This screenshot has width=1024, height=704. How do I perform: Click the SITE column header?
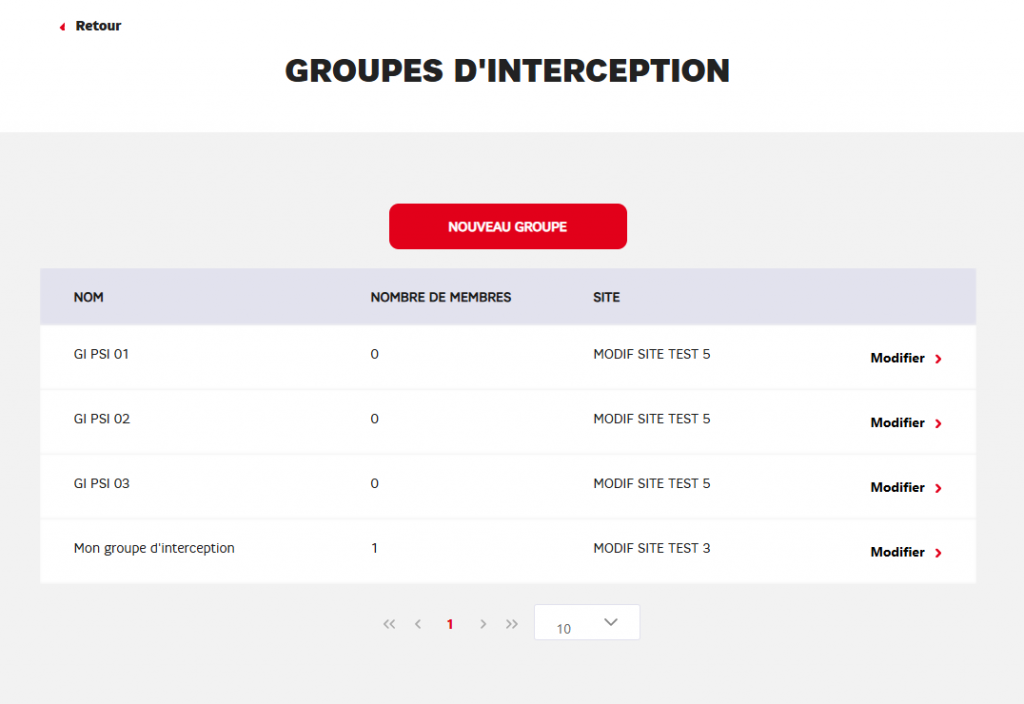click(606, 297)
